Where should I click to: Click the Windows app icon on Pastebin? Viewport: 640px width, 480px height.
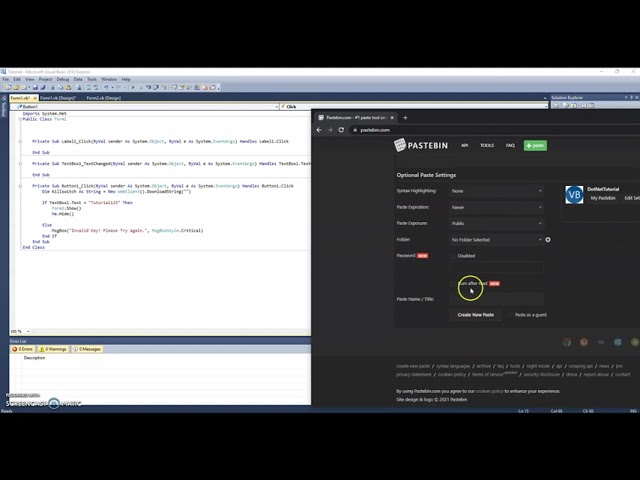(618, 342)
